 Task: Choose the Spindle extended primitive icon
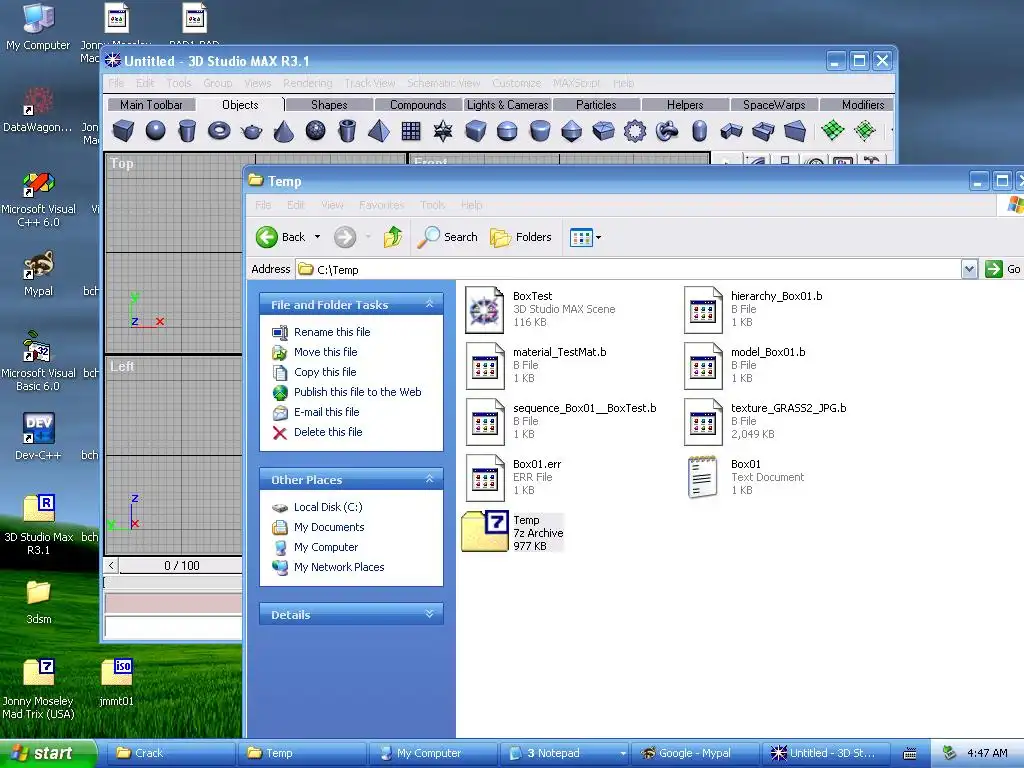pyautogui.click(x=571, y=131)
